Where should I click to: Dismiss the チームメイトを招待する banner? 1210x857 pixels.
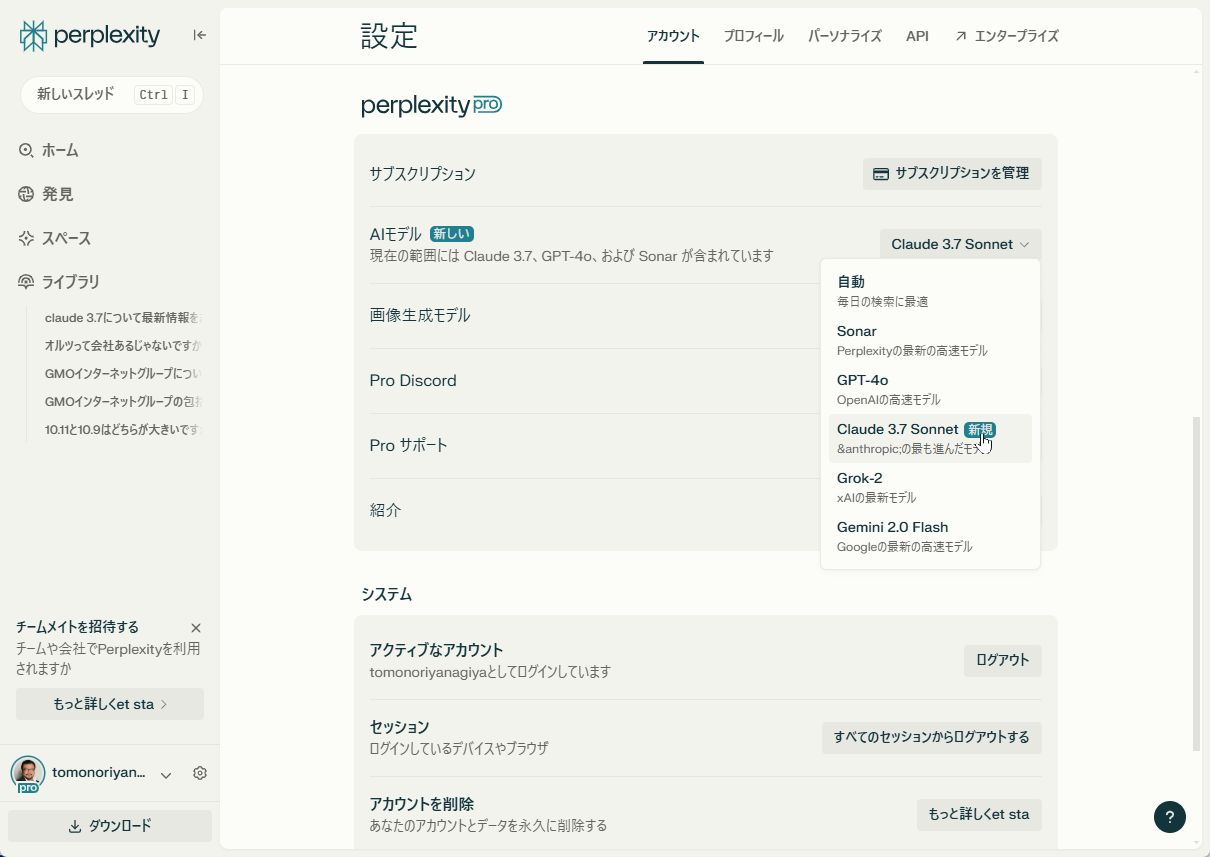point(196,628)
